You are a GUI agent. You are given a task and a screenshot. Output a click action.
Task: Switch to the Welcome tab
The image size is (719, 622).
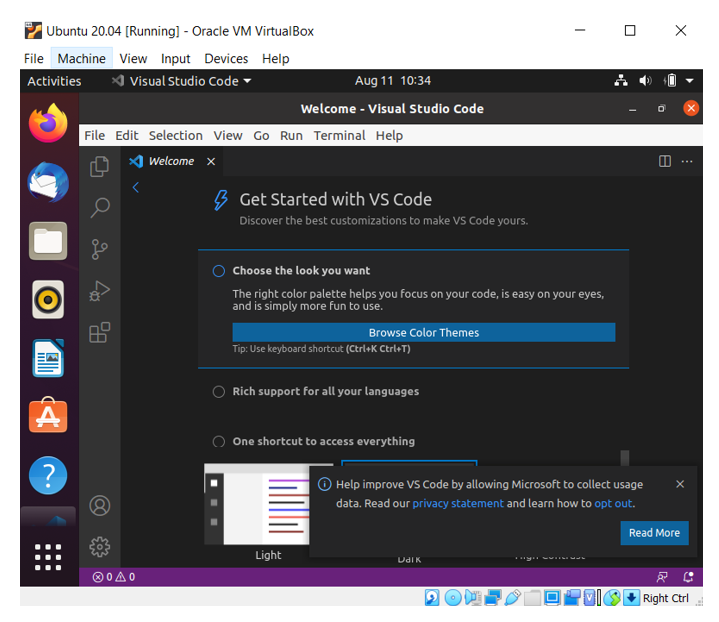click(x=171, y=161)
